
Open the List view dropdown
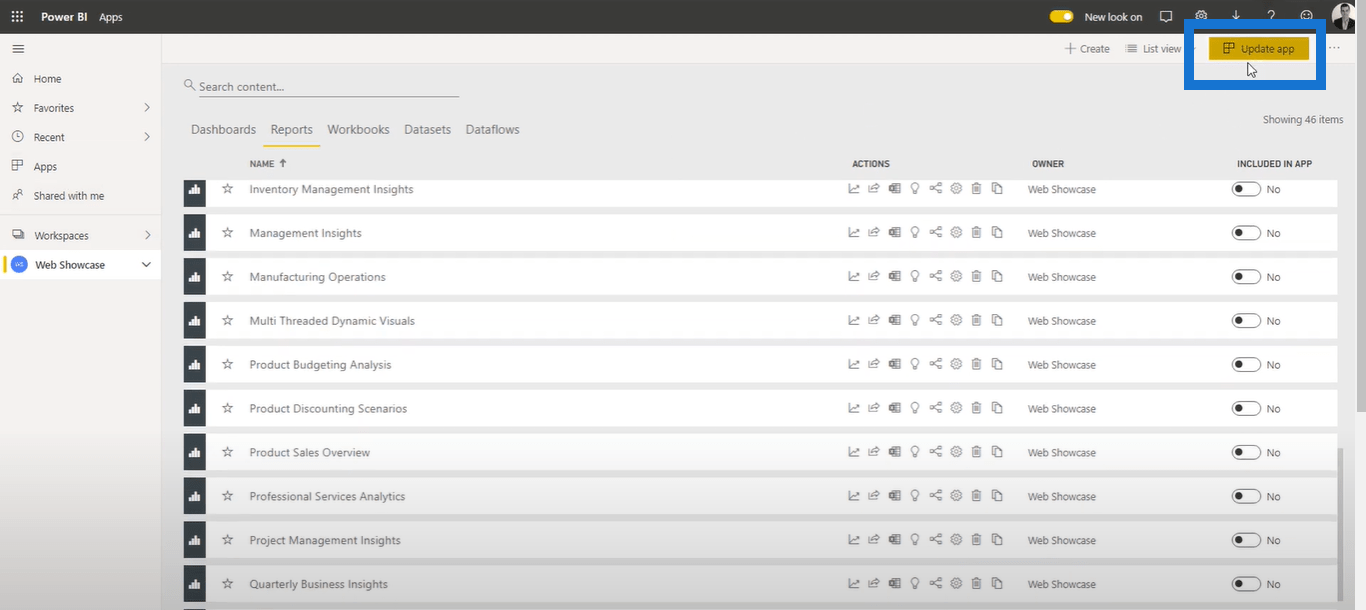[x=1158, y=49]
